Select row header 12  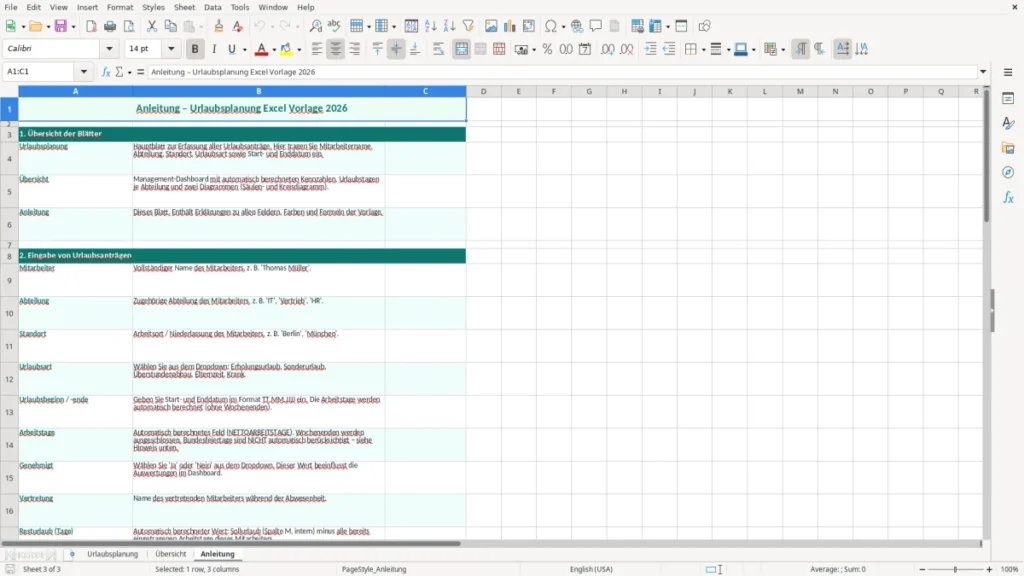[x=9, y=379]
